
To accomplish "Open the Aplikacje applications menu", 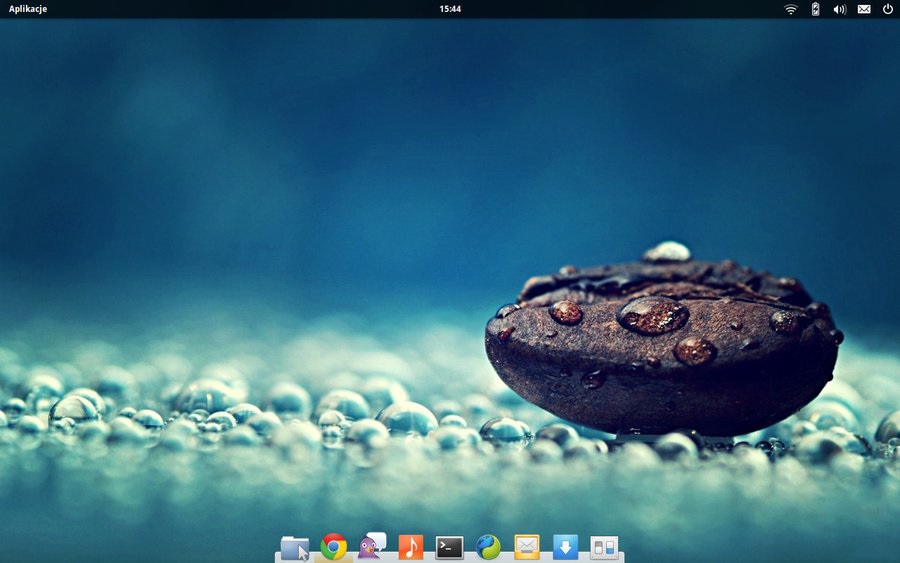I will (x=28, y=9).
